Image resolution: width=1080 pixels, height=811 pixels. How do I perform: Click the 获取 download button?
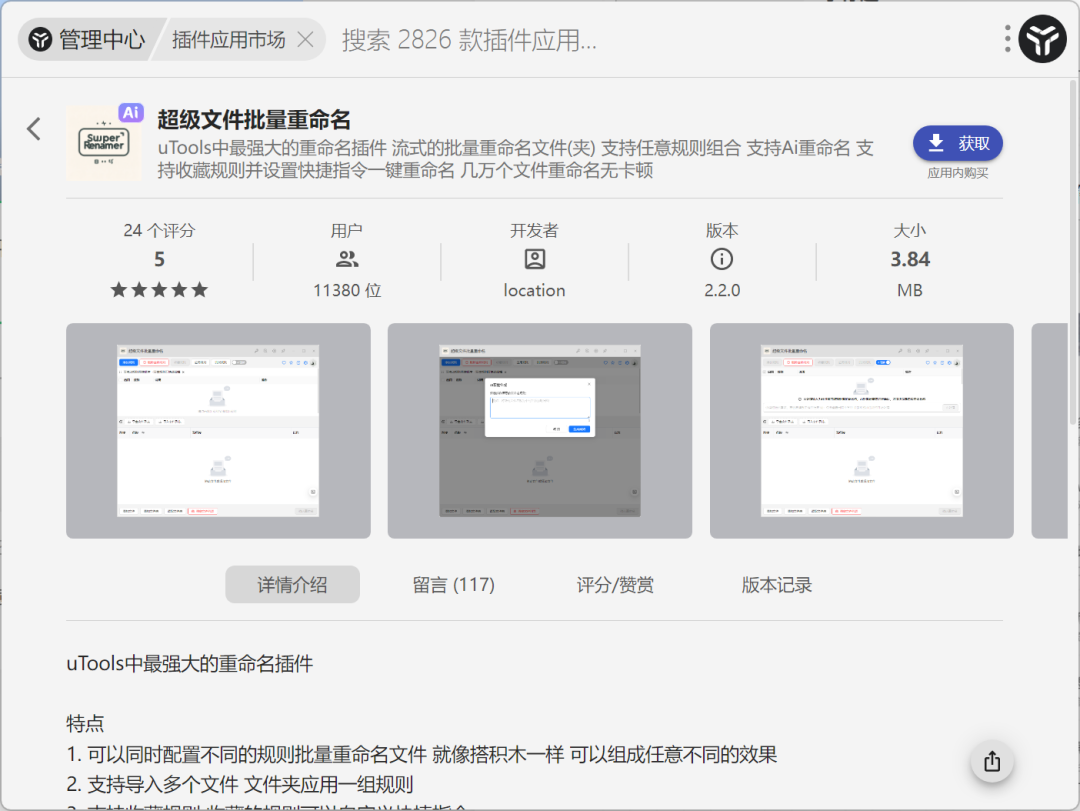(x=957, y=143)
